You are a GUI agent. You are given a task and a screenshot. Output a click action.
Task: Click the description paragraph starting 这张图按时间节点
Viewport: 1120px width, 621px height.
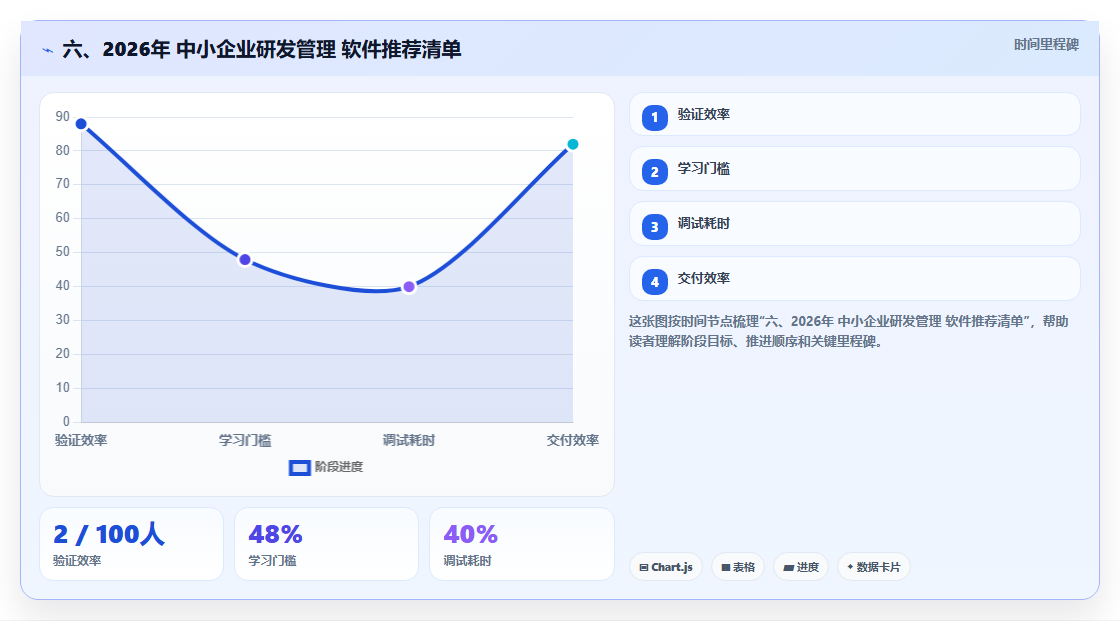(x=849, y=332)
